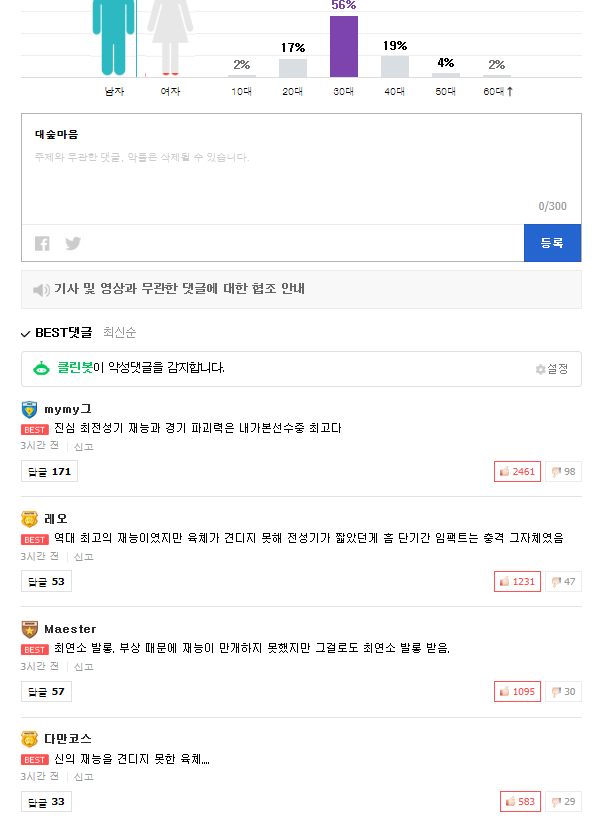616x819 pixels.
Task: Click 레오's profile badge icon
Action: [29, 519]
